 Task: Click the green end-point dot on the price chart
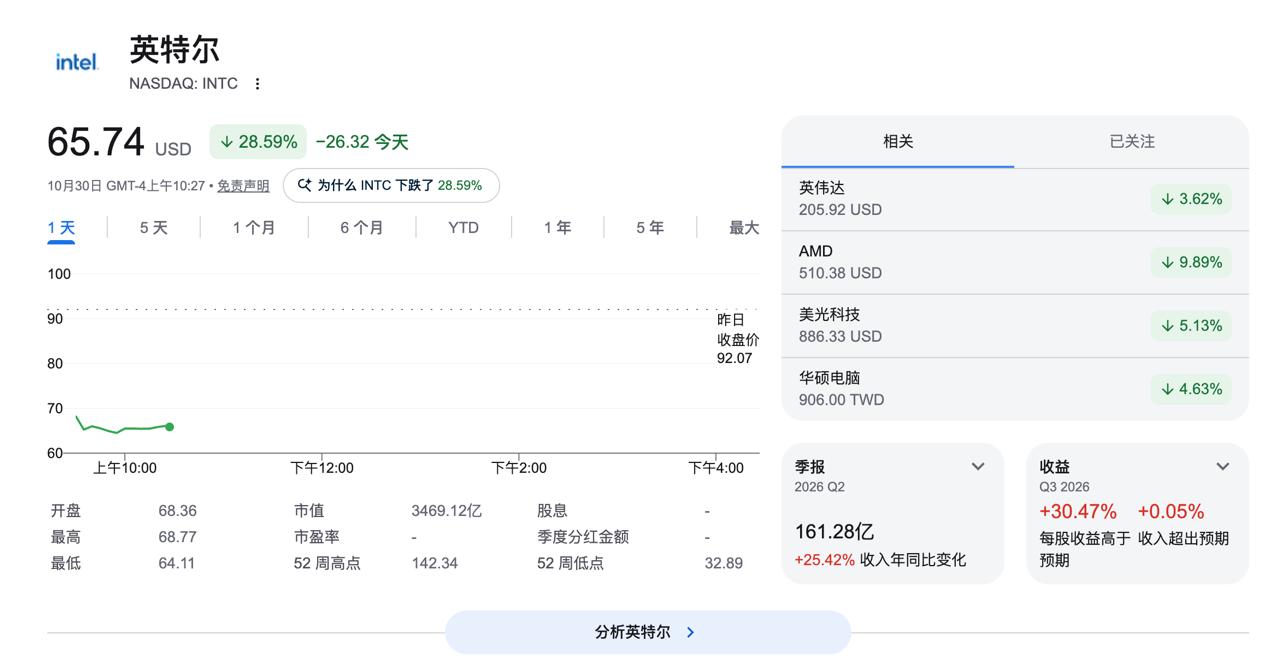(x=170, y=427)
